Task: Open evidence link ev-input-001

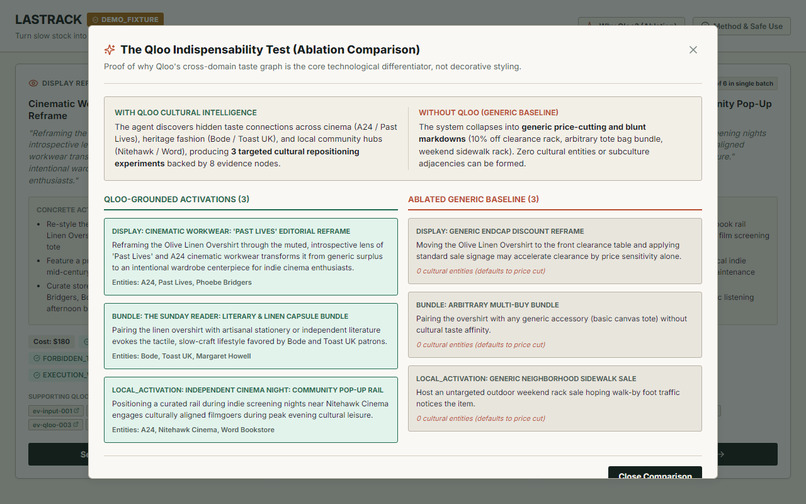Action: pyautogui.click(x=56, y=411)
